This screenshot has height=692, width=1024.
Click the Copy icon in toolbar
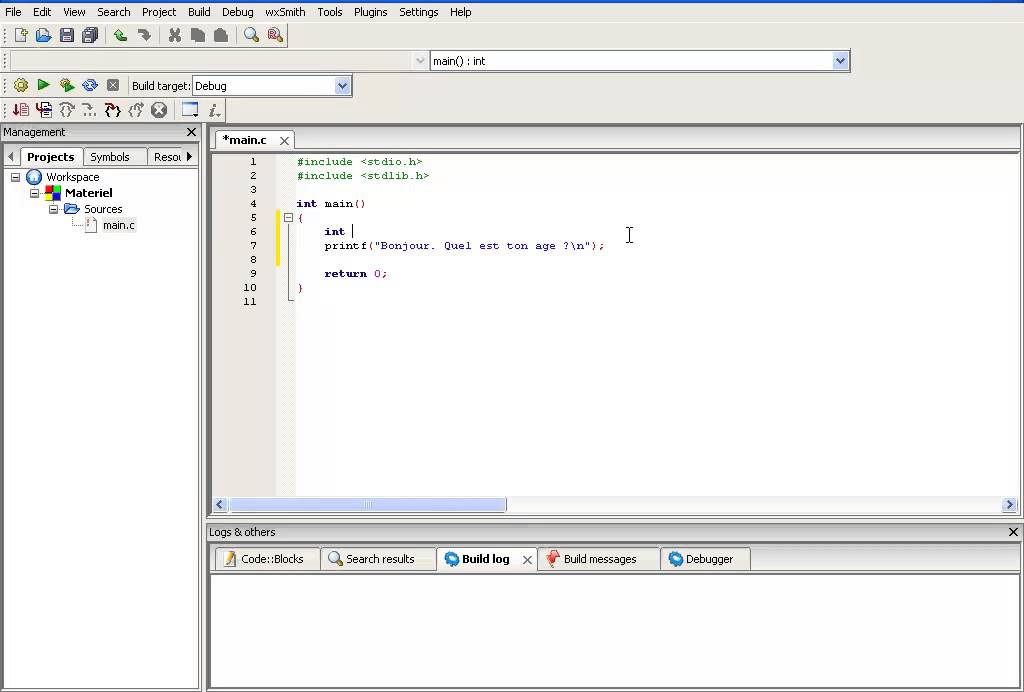coord(198,35)
